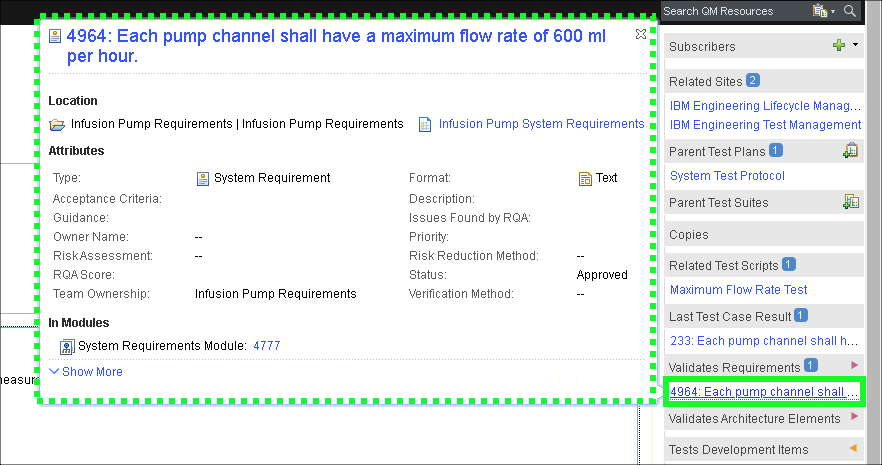This screenshot has height=465, width=882.
Task: Open Maximum Flow Rate Test script
Action: tap(738, 290)
